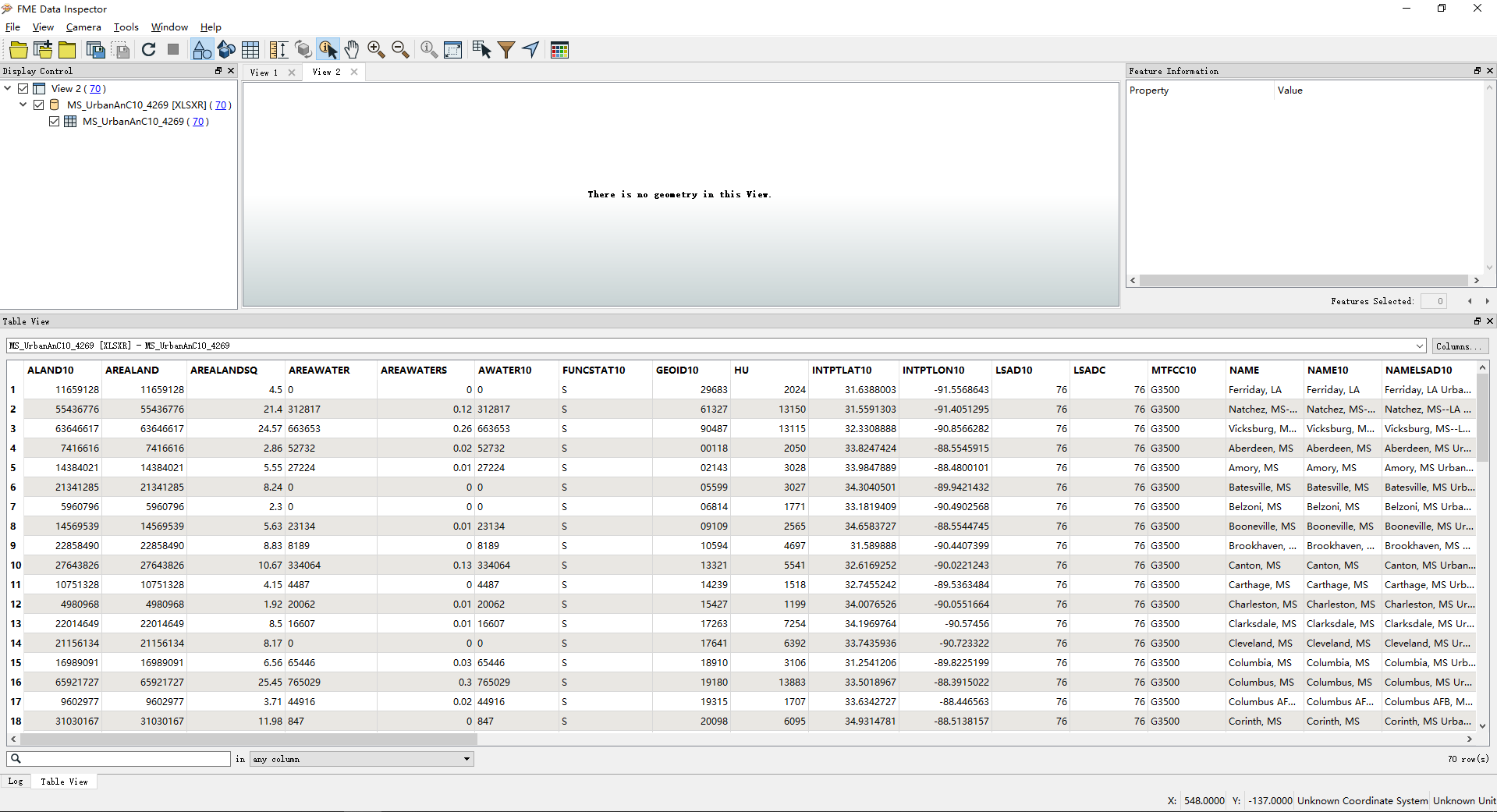Switch to the Log tab
This screenshot has width=1497, height=812.
(16, 782)
